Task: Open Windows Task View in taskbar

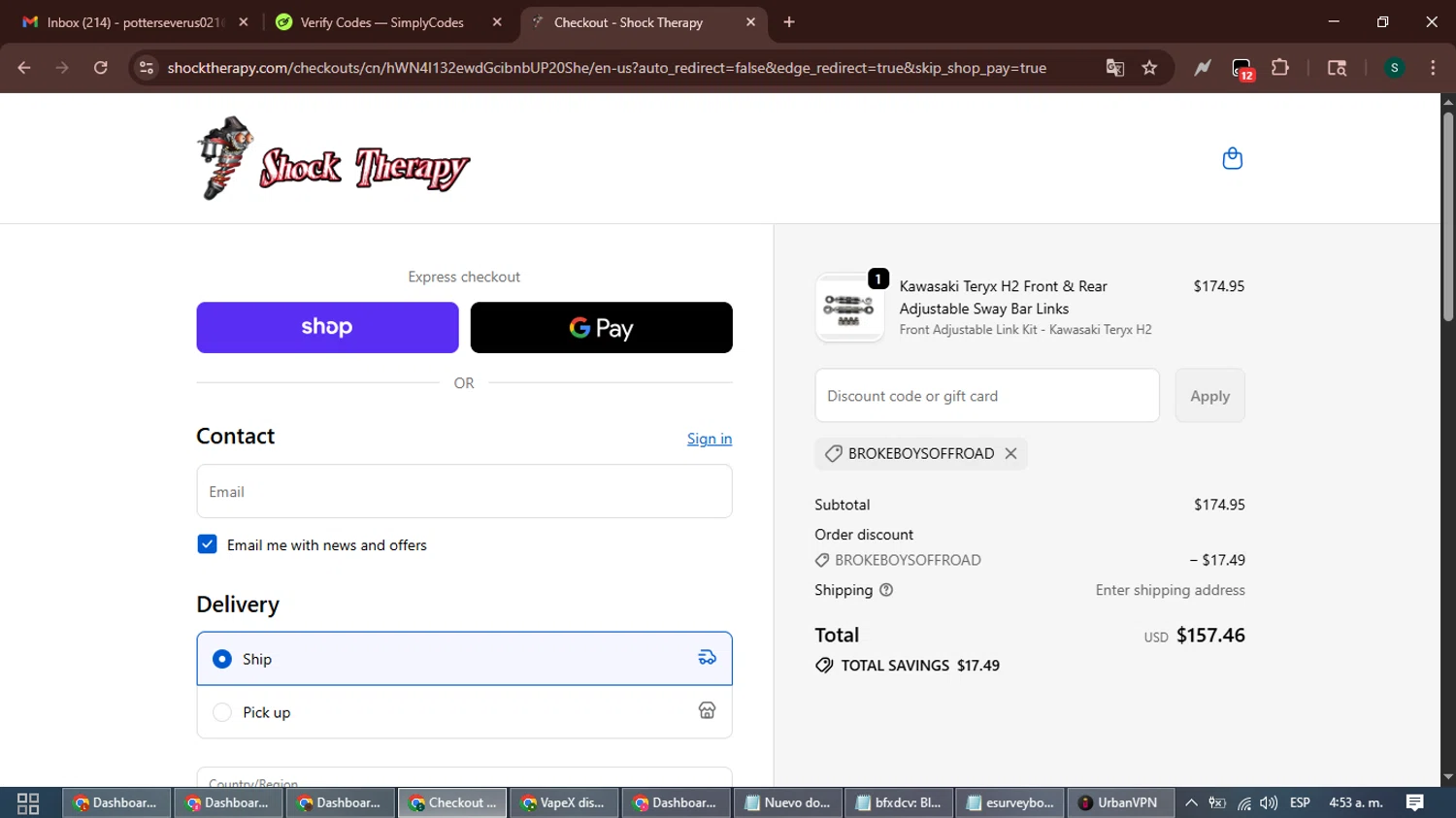Action: [28, 803]
